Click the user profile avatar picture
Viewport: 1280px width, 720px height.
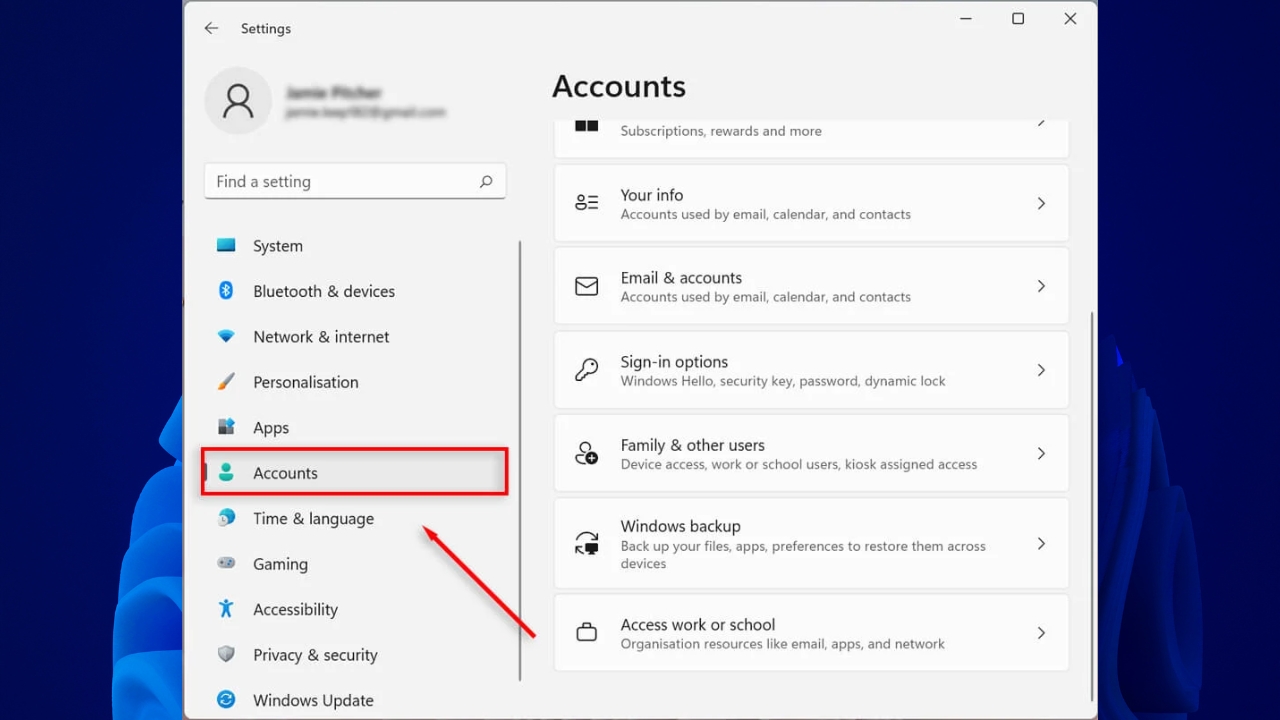tap(238, 101)
